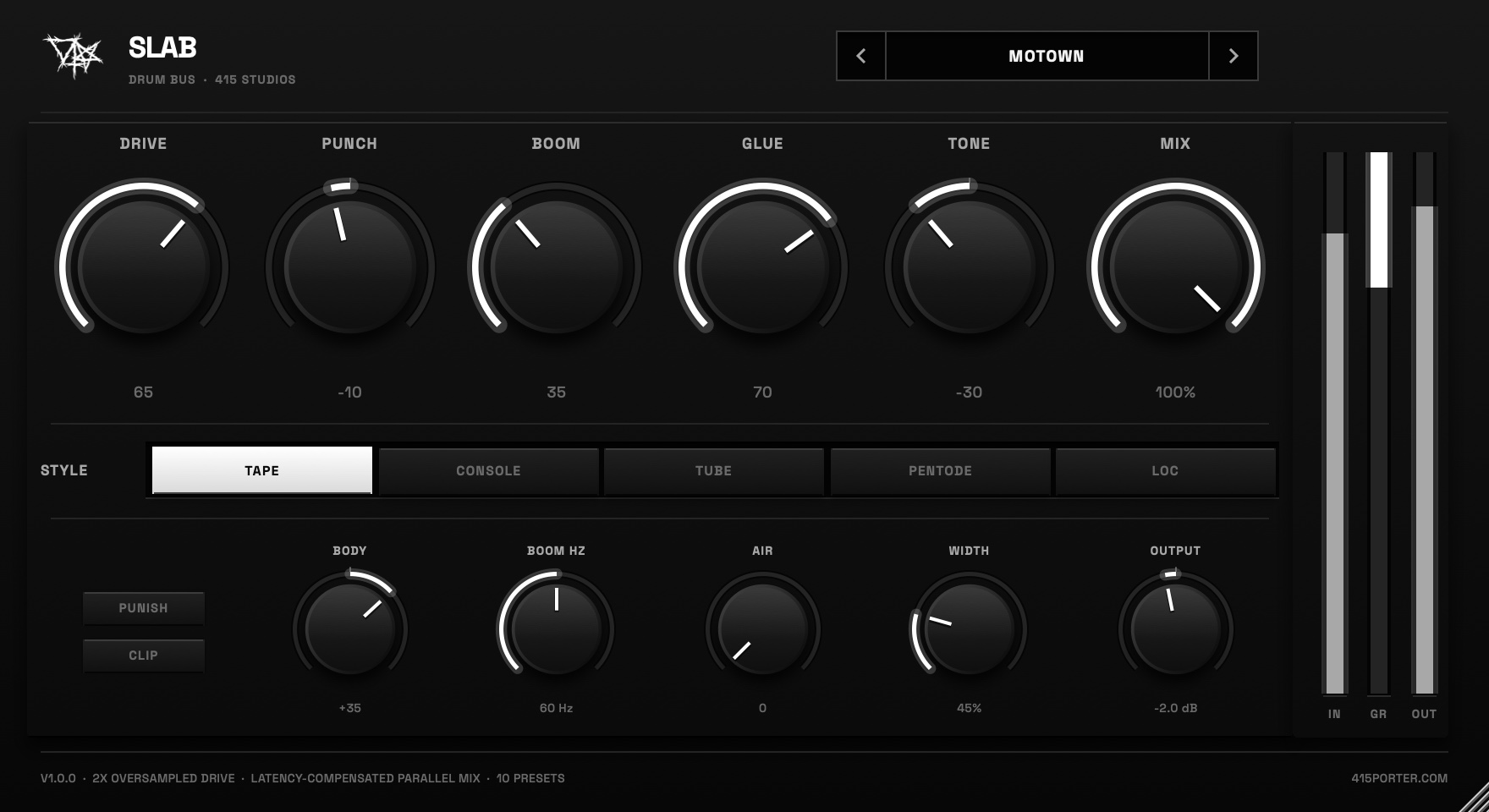1489x812 pixels.
Task: Click the GR gain reduction meter
Action: pos(1379,424)
